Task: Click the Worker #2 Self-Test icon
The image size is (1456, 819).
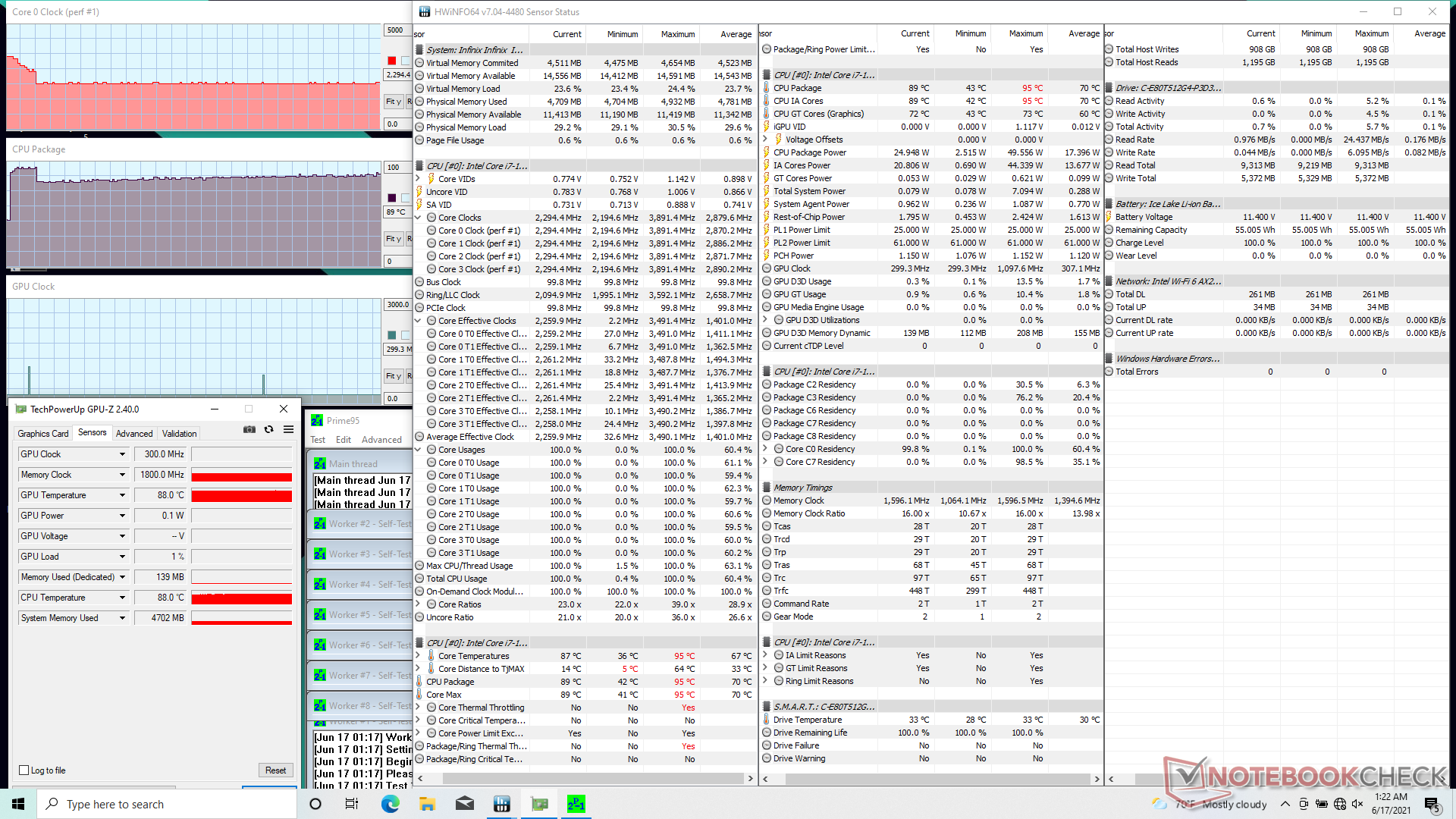Action: (320, 524)
